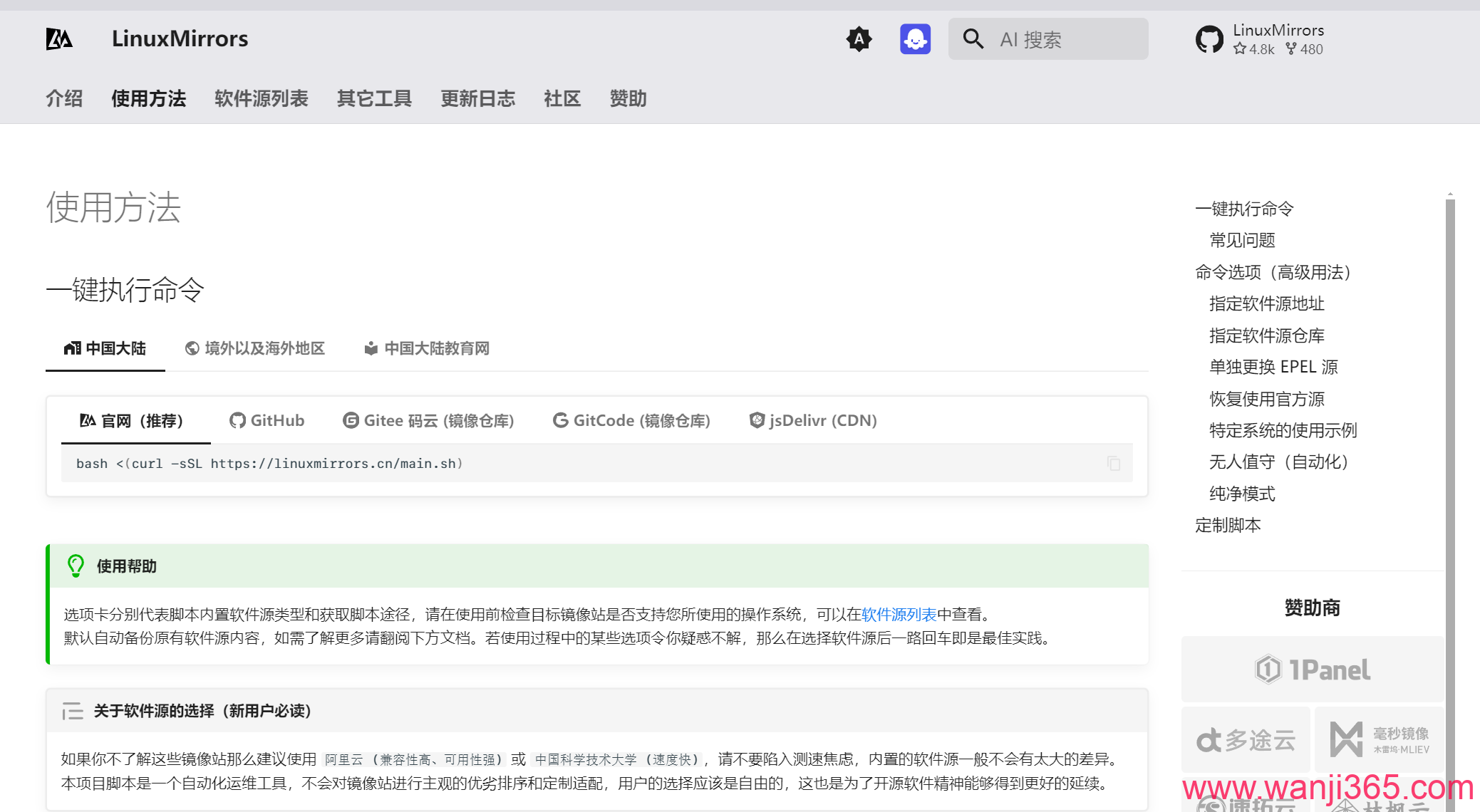
Task: Open the 更新日志 navigation tab
Action: click(477, 98)
